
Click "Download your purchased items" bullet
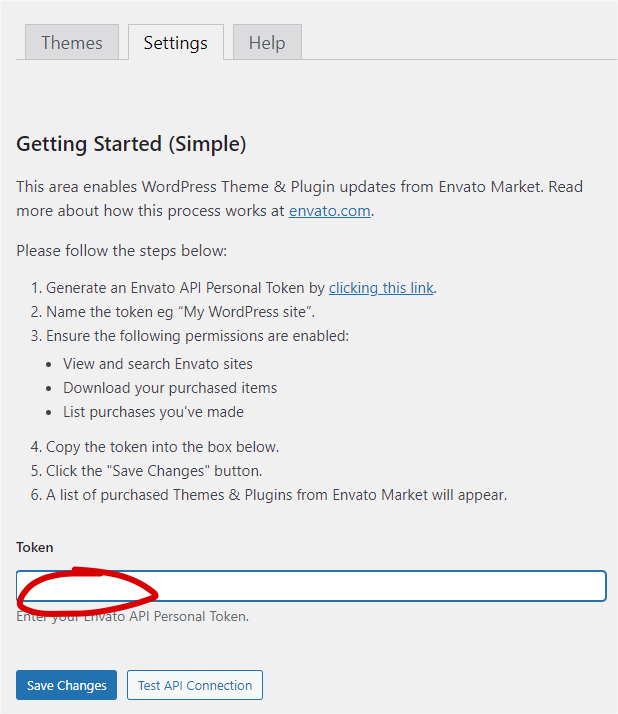(170, 388)
